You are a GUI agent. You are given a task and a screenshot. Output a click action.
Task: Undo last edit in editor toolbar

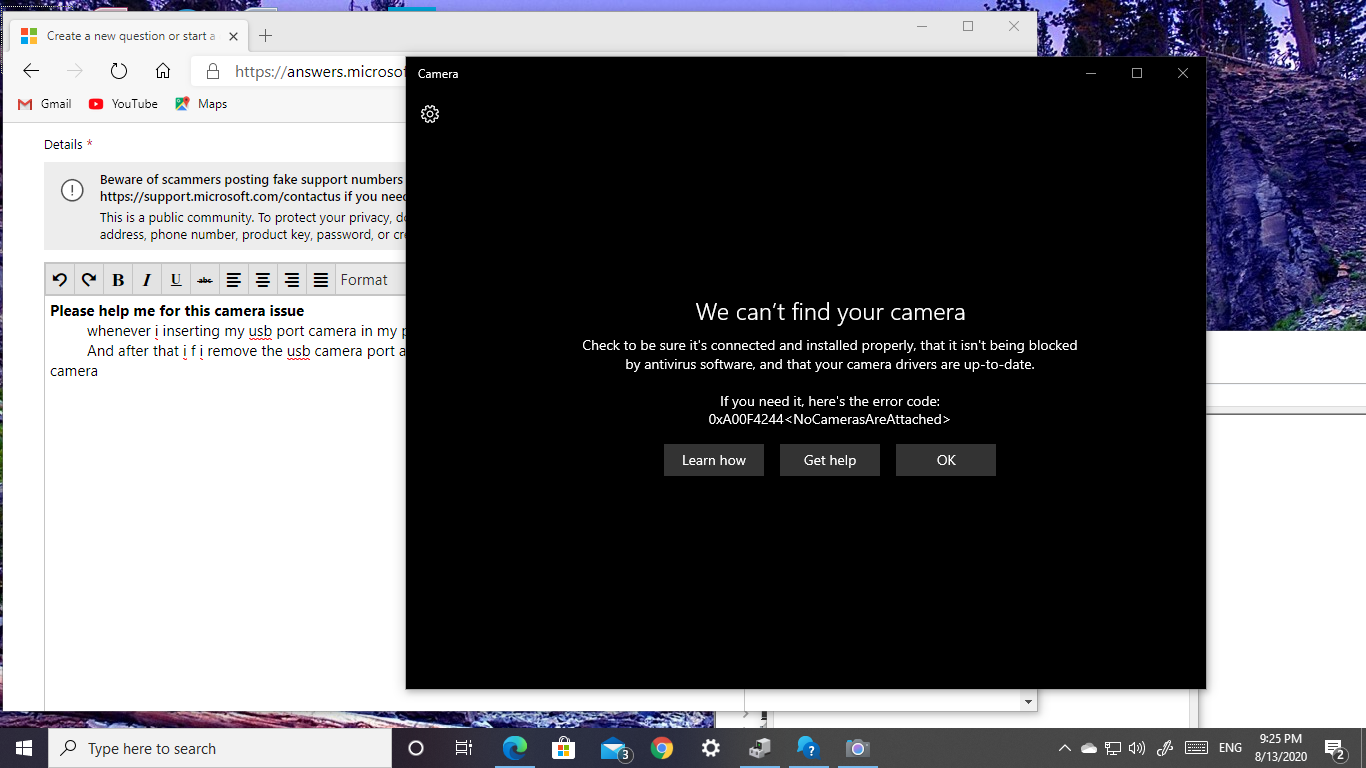pyautogui.click(x=60, y=280)
